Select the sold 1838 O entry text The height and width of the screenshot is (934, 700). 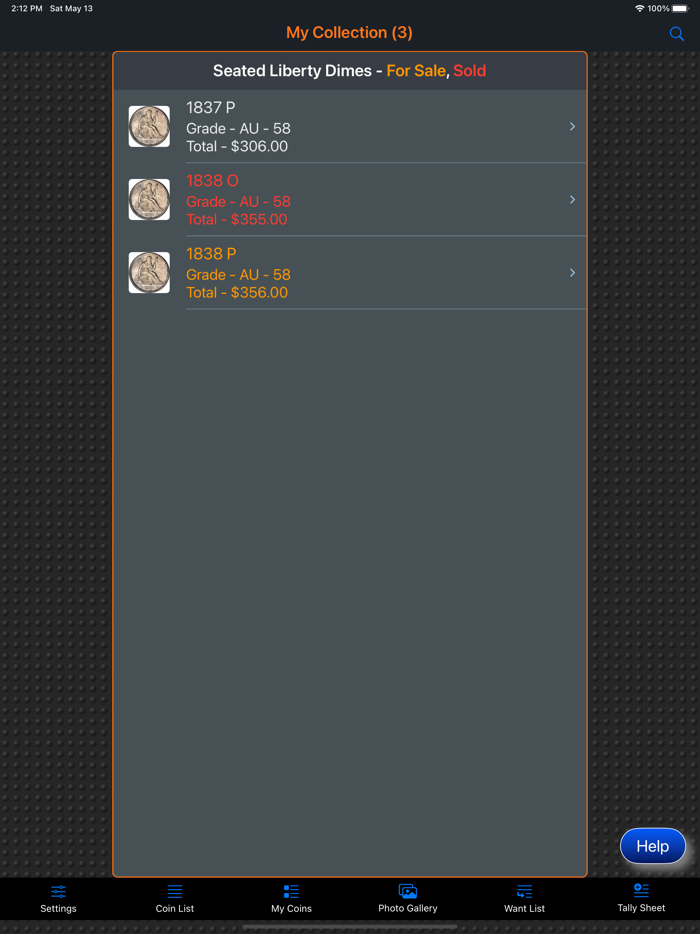click(x=238, y=200)
